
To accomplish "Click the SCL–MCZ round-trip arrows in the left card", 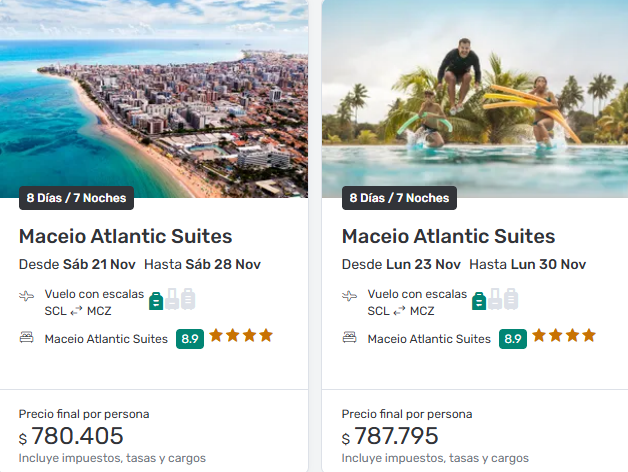I will 76,311.
